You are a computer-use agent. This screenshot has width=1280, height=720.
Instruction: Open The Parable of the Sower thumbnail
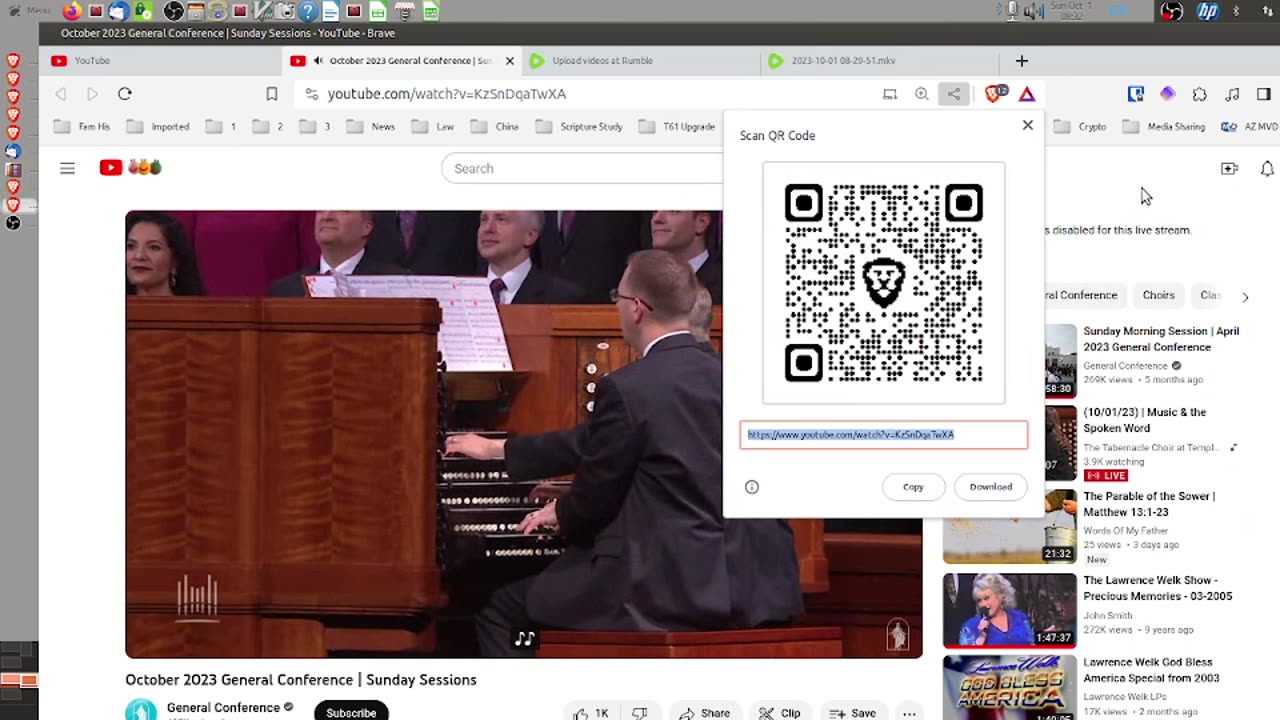tap(1009, 525)
